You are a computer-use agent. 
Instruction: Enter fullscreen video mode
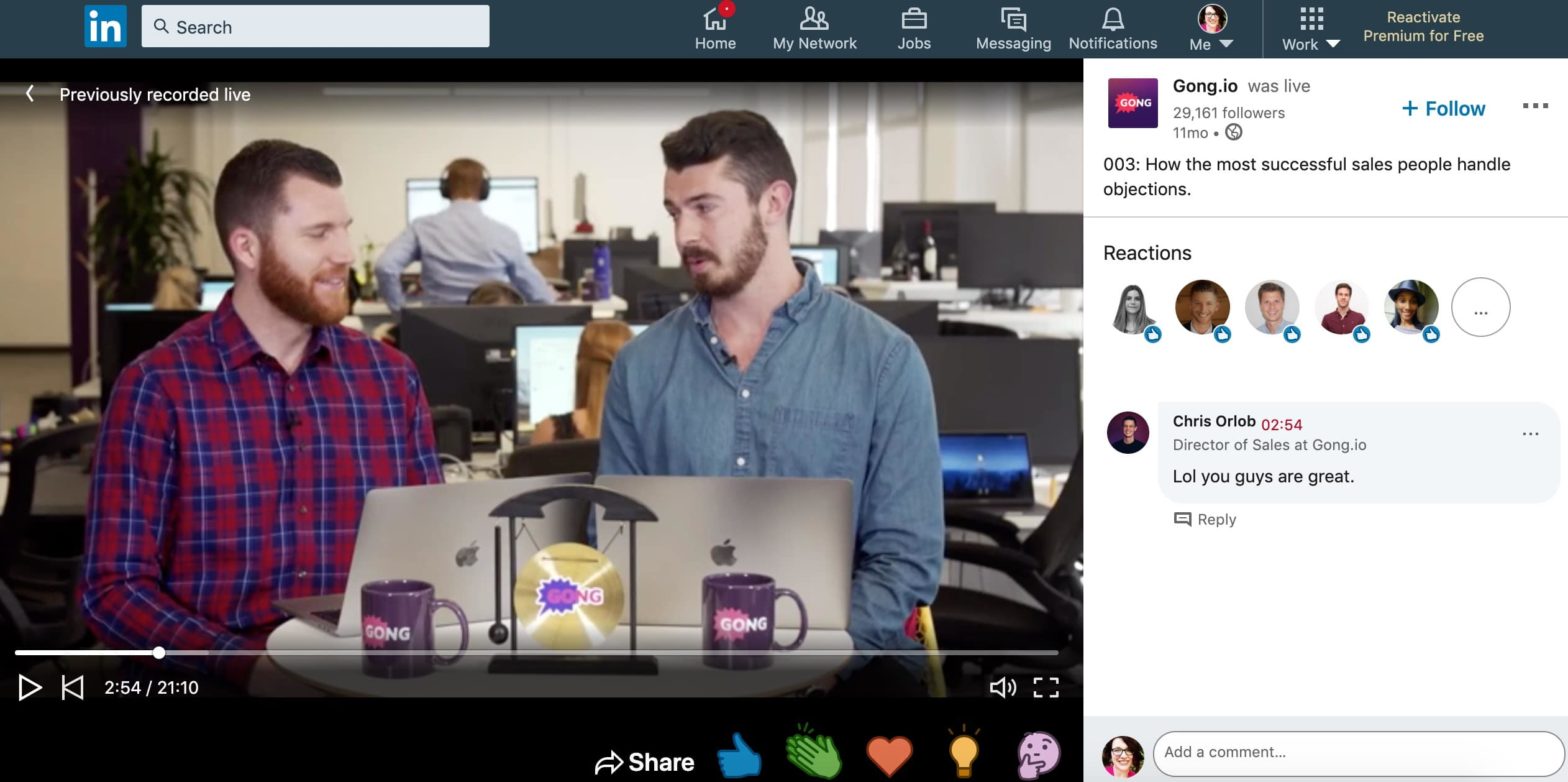(1046, 687)
